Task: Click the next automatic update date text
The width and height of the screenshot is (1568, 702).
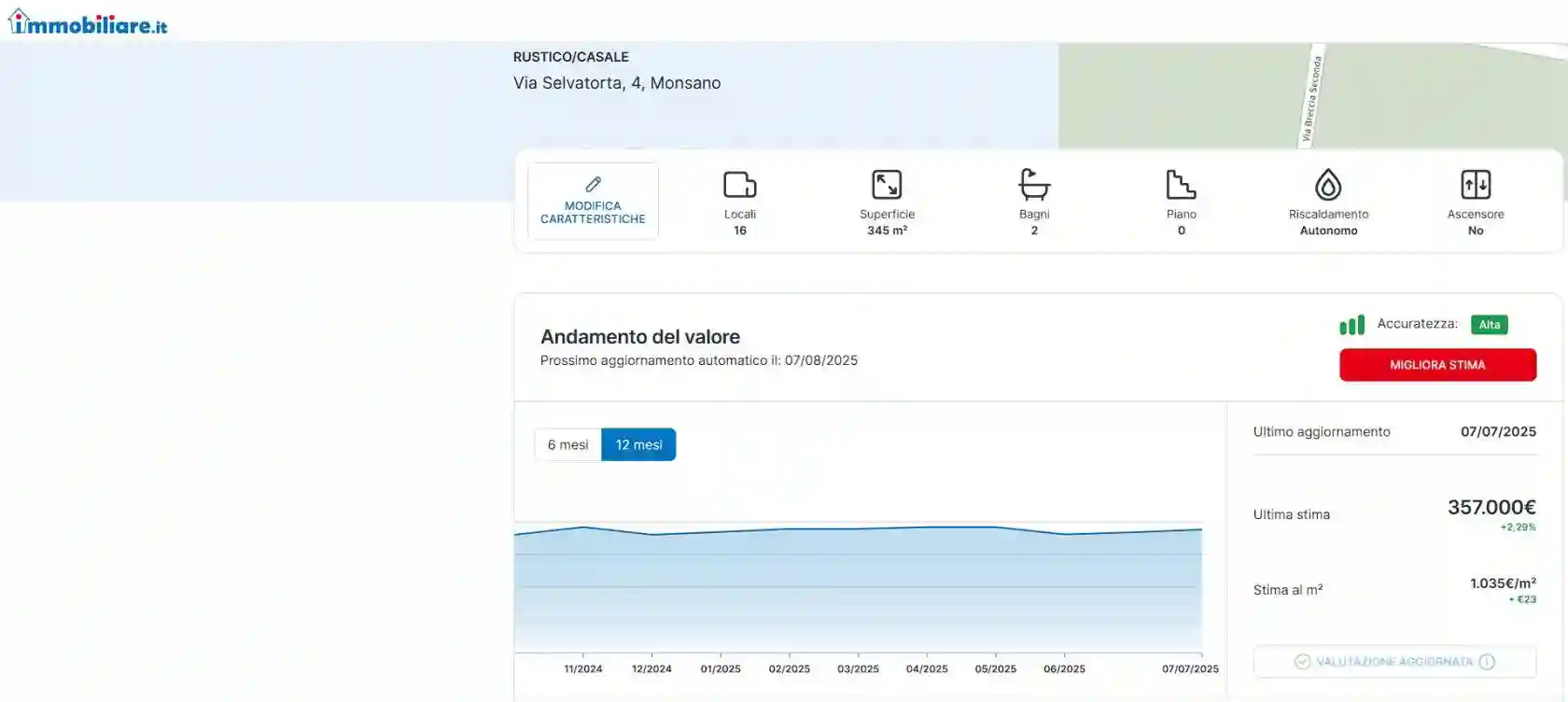Action: pyautogui.click(x=699, y=360)
